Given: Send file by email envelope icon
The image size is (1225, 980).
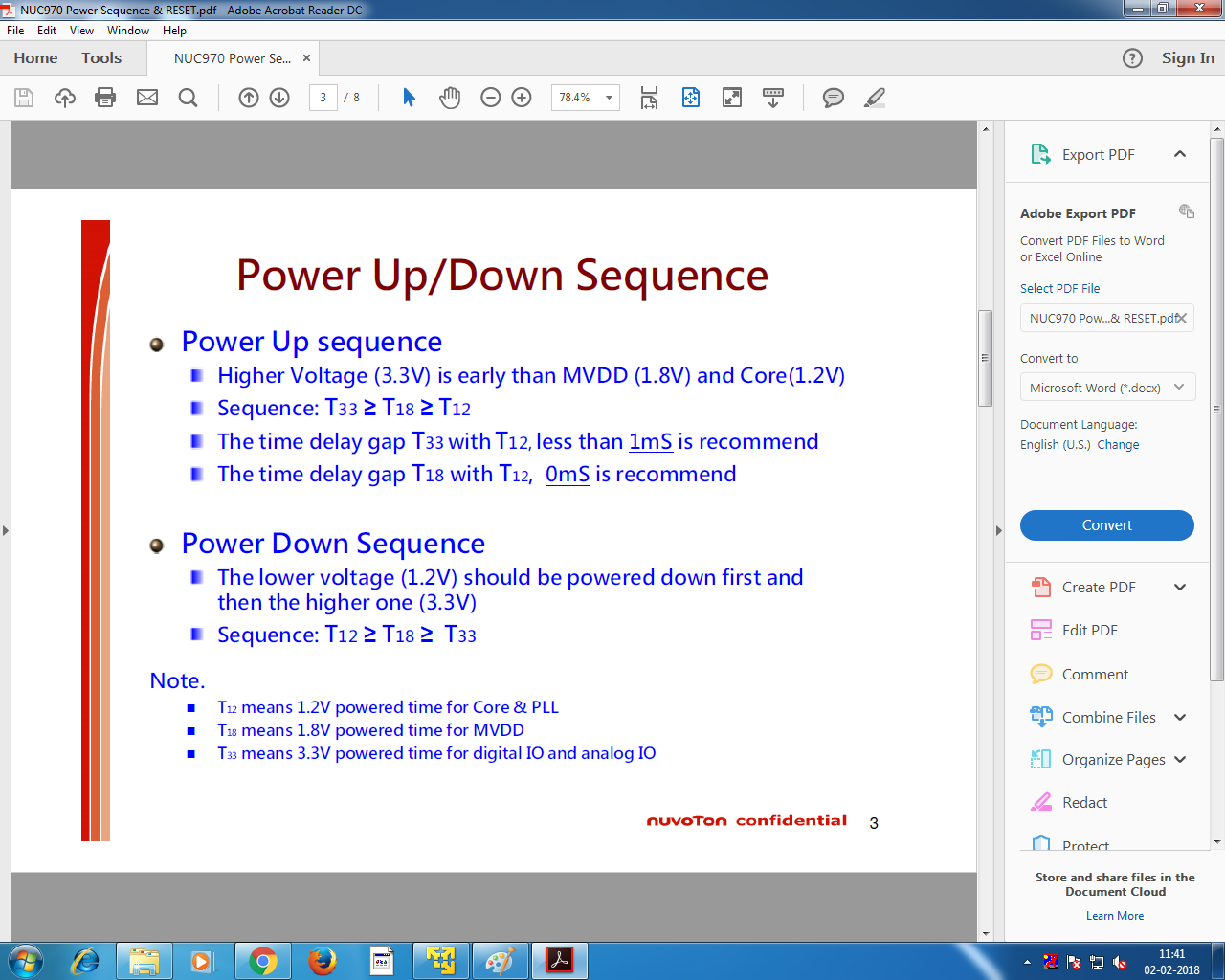Looking at the screenshot, I should (x=147, y=98).
